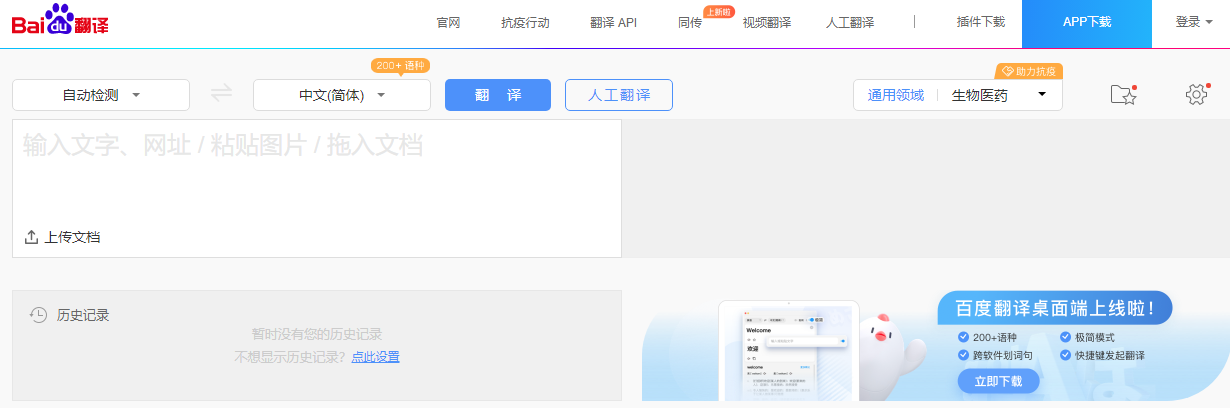Viewport: 1230px width, 408px height.
Task: Click the upload document icon
Action: coord(32,237)
